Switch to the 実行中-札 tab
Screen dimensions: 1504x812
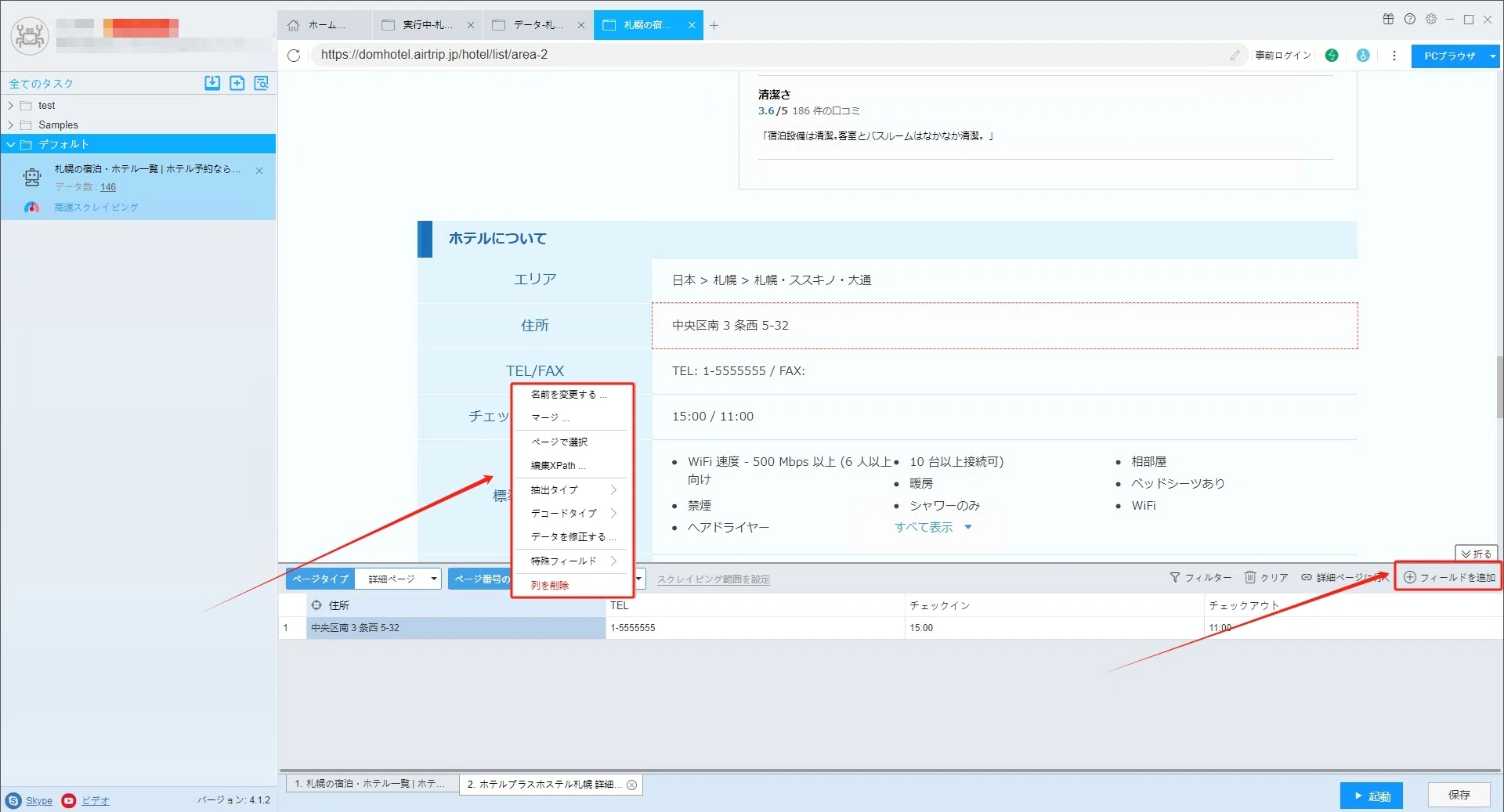coord(428,25)
